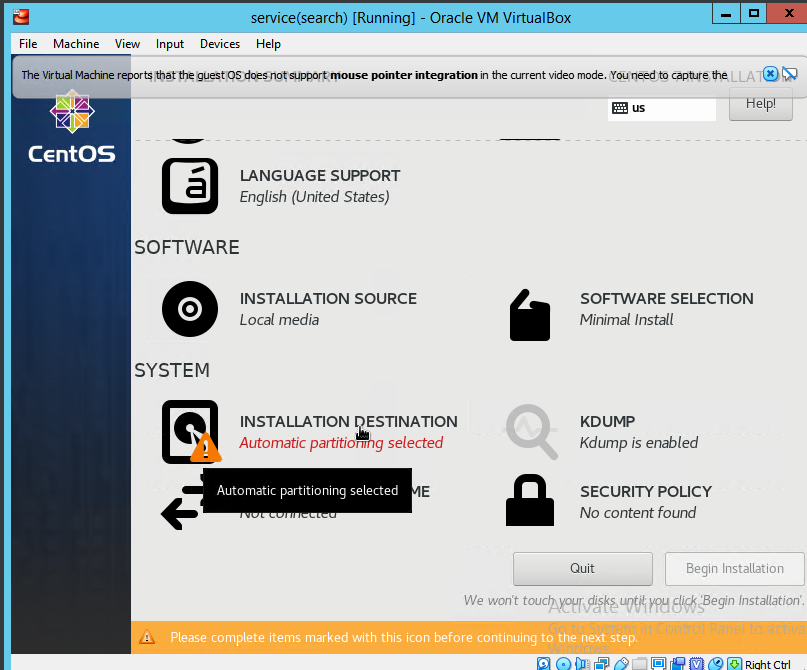Image resolution: width=807 pixels, height=670 pixels.
Task: Click 'English (United States)' text
Action: [314, 197]
